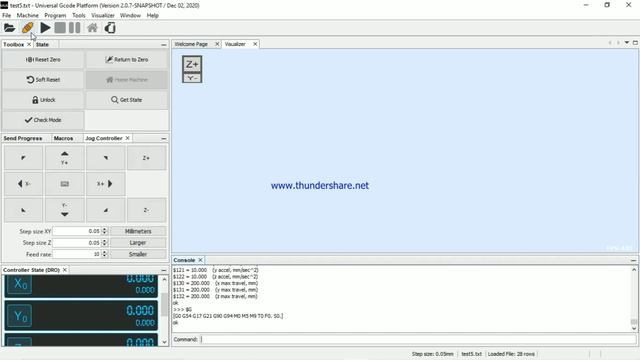The width and height of the screenshot is (640, 360).
Task: Click the Smaller step size button
Action: pyautogui.click(x=138, y=254)
